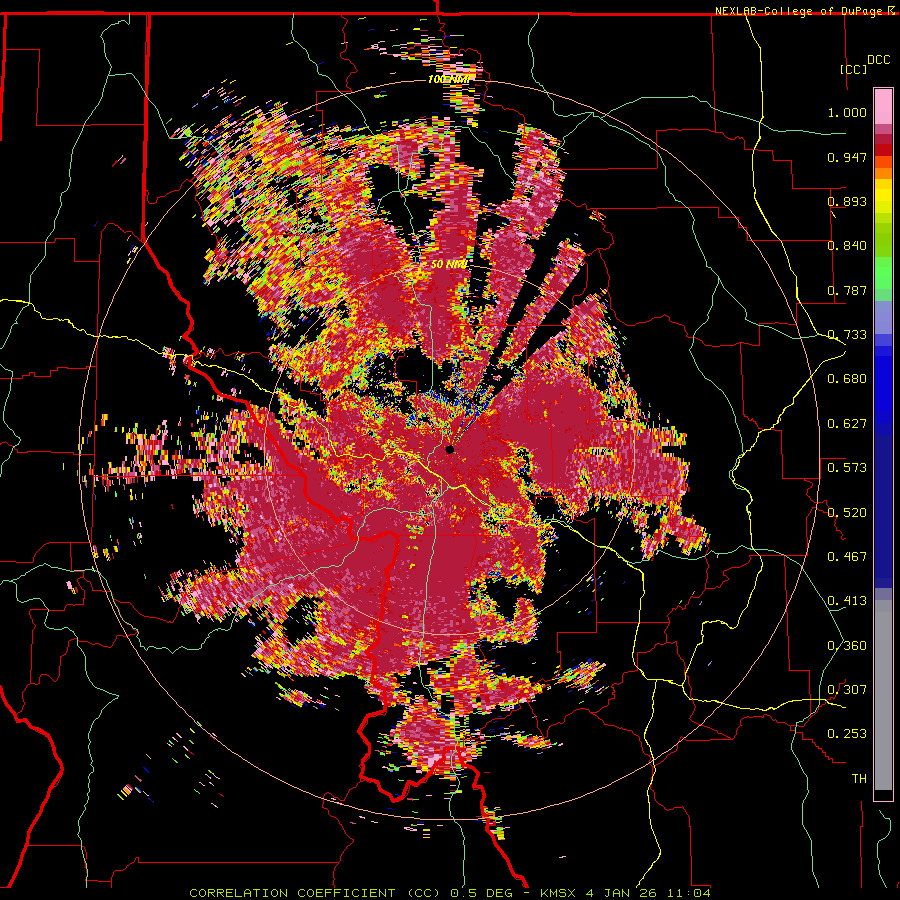Click the [CC] unit label
The width and height of the screenshot is (900, 900).
click(x=853, y=69)
